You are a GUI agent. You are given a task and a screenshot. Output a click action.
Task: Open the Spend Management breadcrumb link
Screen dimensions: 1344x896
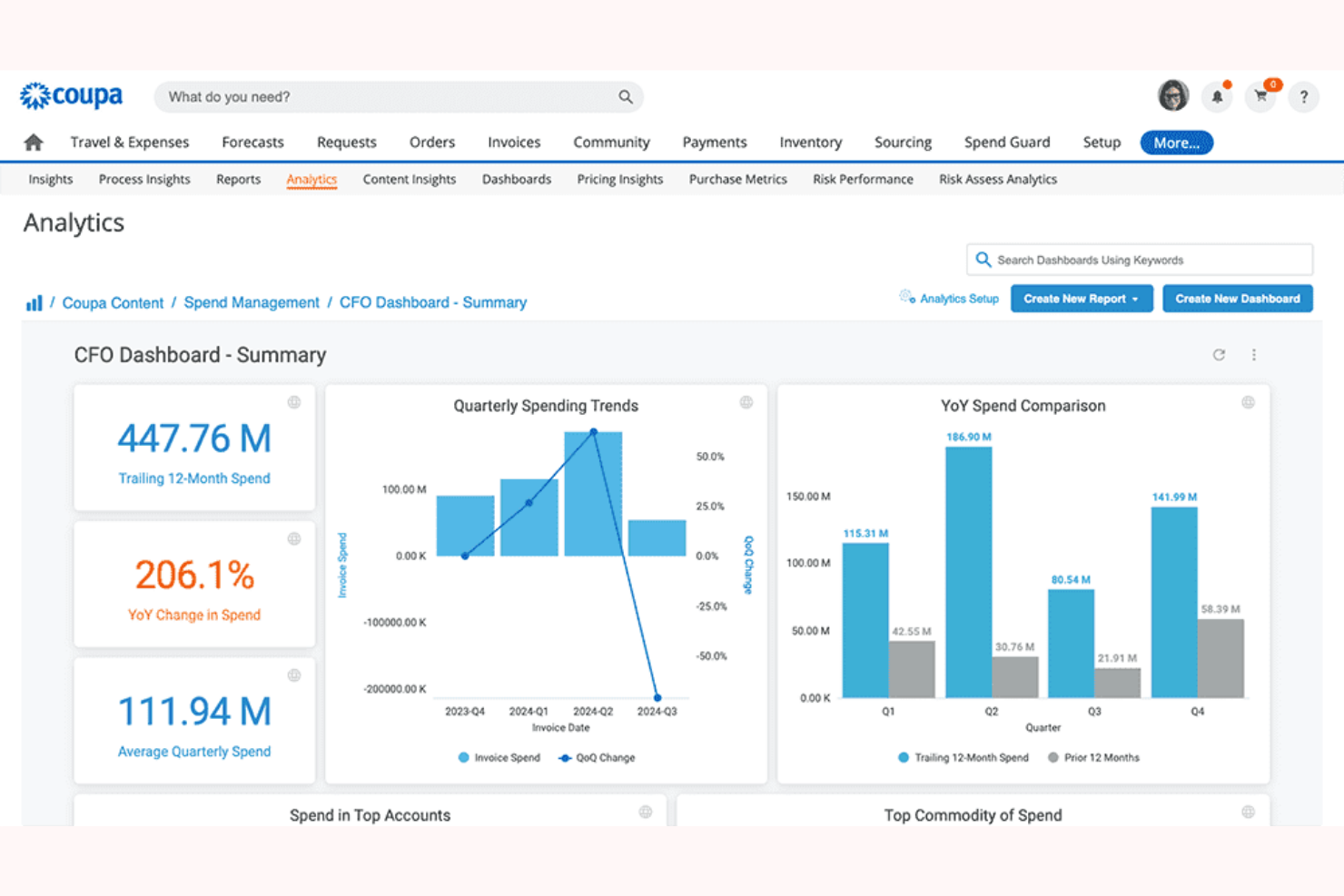tap(252, 301)
